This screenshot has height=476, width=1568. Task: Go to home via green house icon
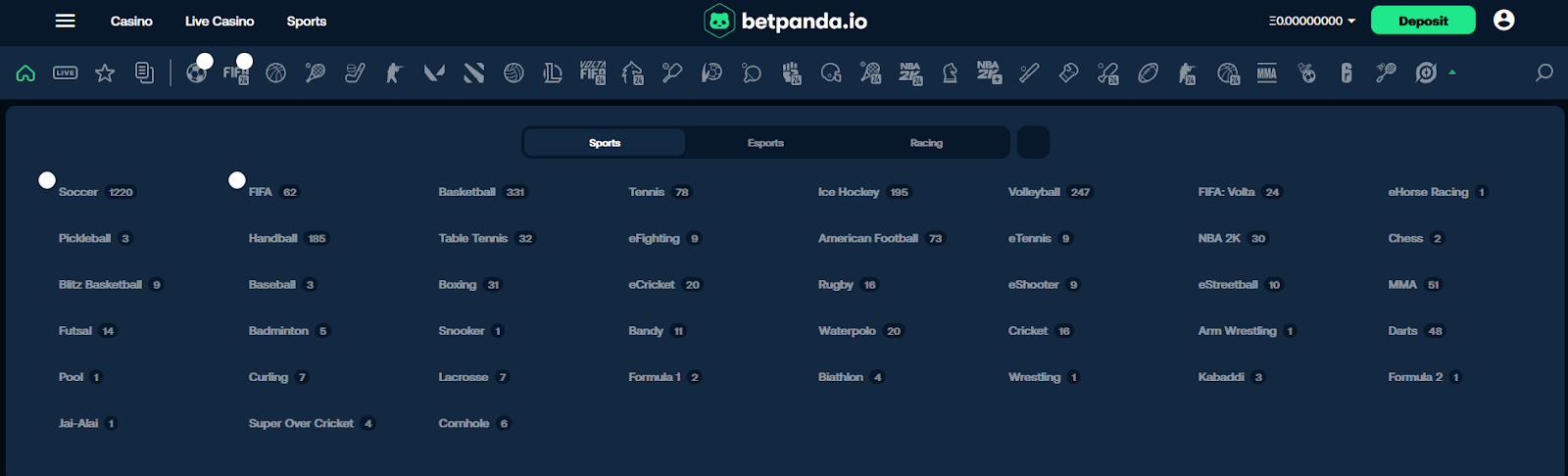[x=25, y=72]
